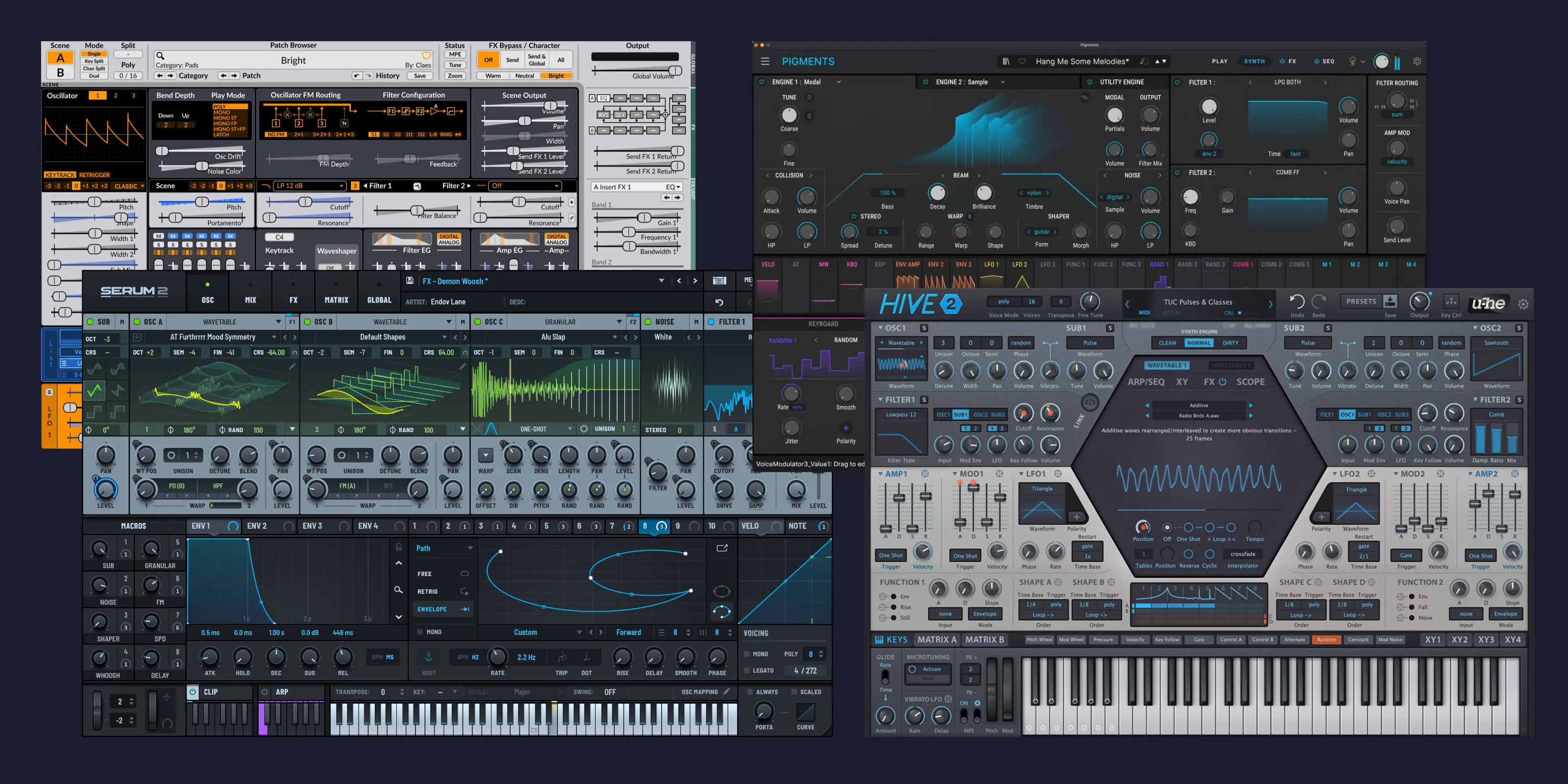Switch to the Serum GLOBAL tab

(379, 293)
